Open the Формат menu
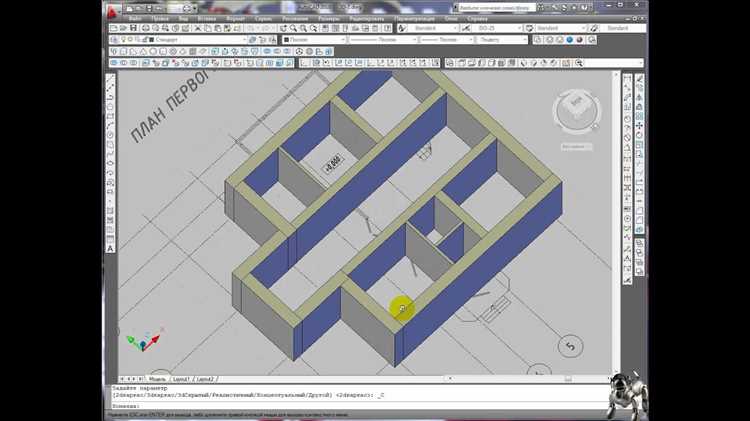750x421 pixels. click(x=236, y=19)
